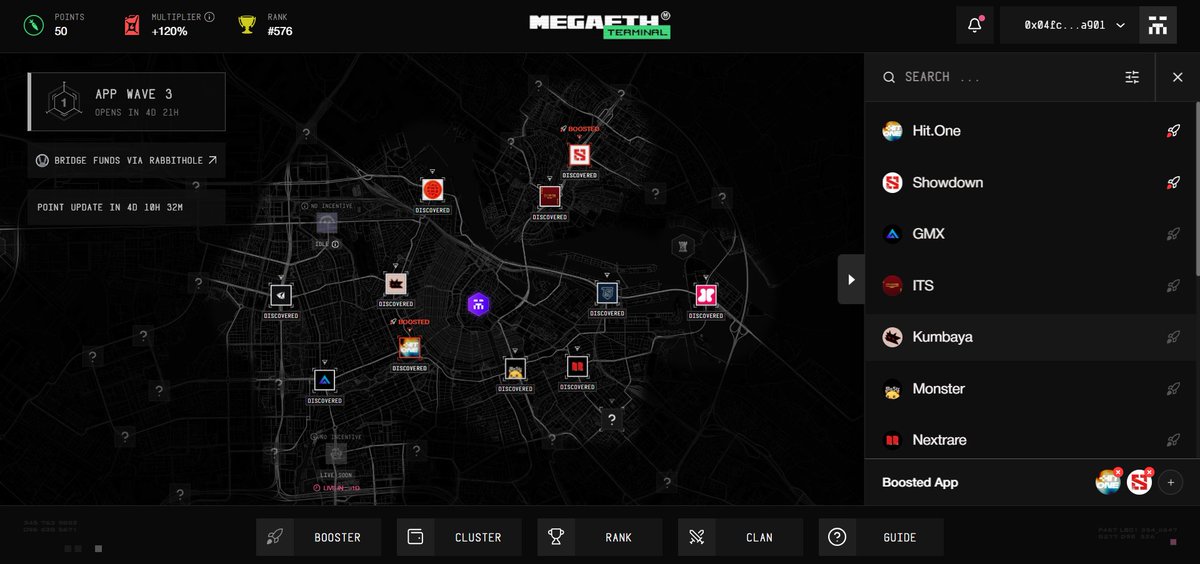1200x564 pixels.
Task: Click the red Multiplier fuel-can icon
Action: click(132, 25)
